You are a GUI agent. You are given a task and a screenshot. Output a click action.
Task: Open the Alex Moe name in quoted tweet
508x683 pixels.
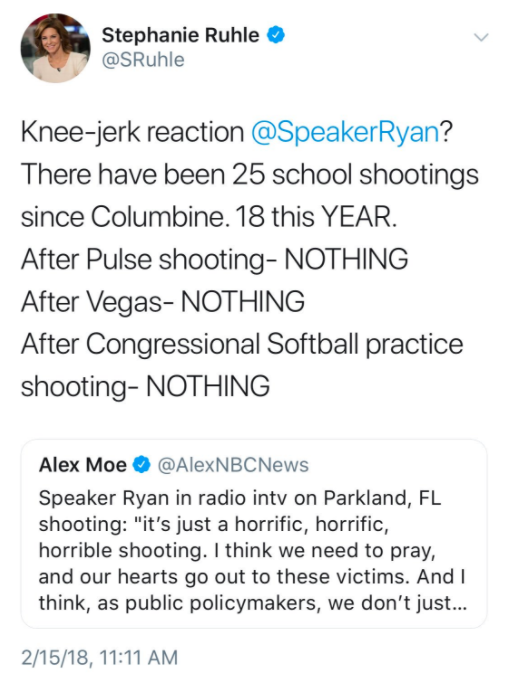pyautogui.click(x=82, y=465)
